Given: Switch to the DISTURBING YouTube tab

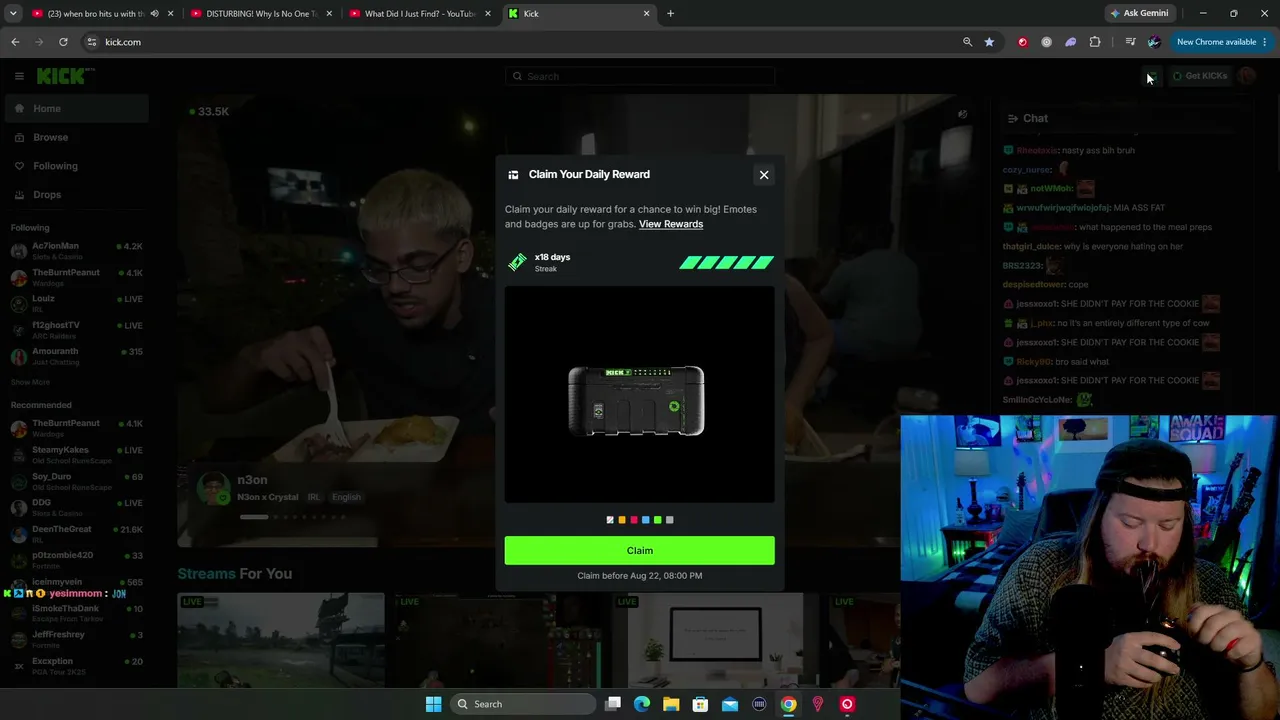Looking at the screenshot, I should 263,14.
